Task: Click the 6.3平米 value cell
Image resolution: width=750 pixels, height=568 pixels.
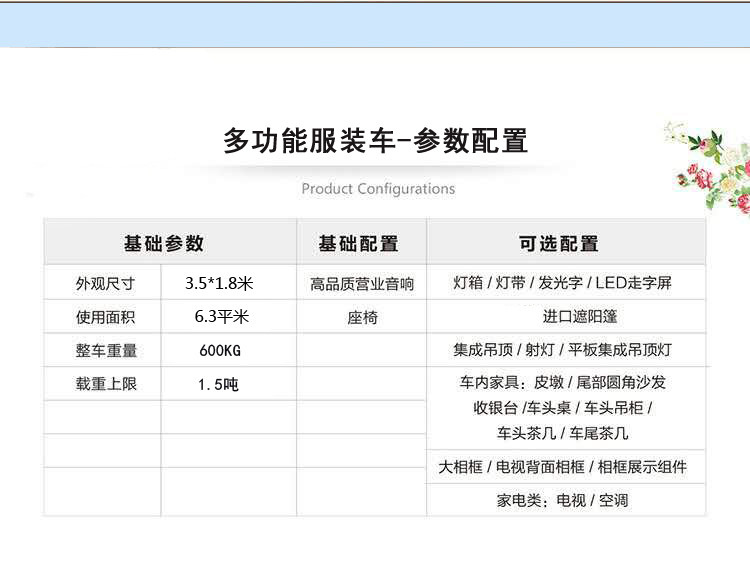Action: [x=229, y=317]
